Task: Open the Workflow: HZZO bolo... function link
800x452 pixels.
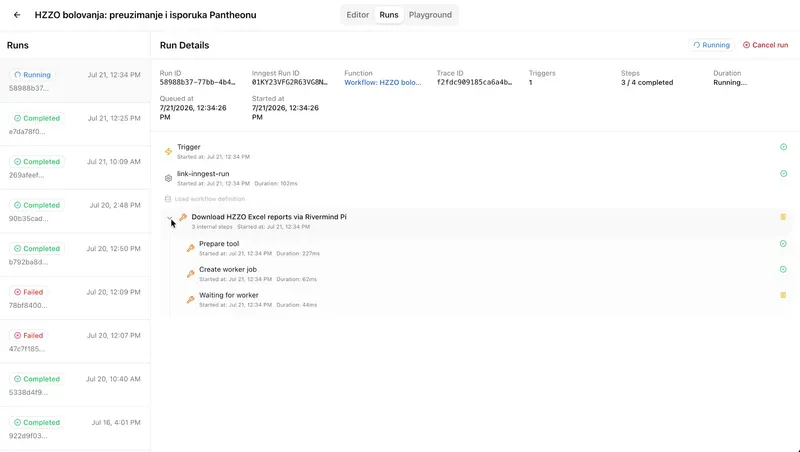Action: (383, 82)
